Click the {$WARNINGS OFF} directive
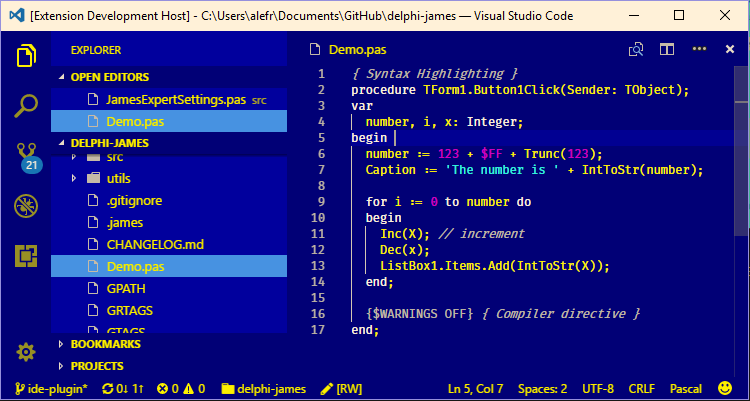This screenshot has height=401, width=750. click(419, 313)
